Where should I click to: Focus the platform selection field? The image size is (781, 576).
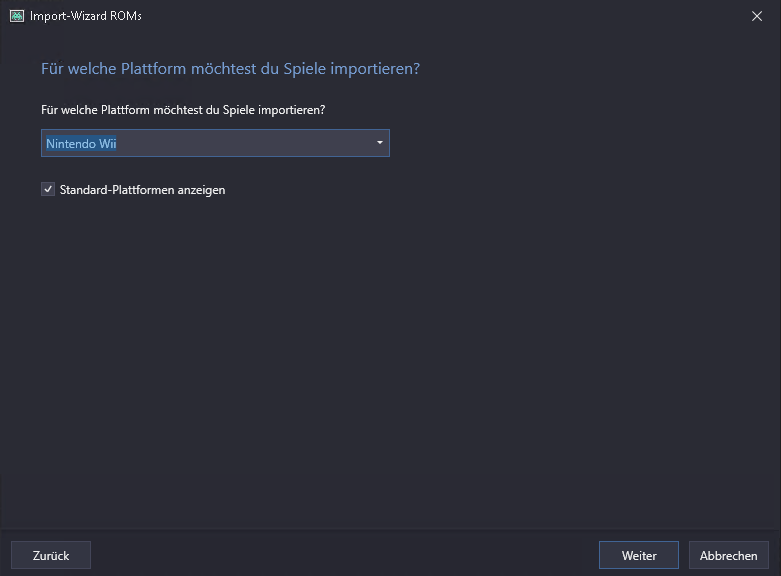pos(215,143)
